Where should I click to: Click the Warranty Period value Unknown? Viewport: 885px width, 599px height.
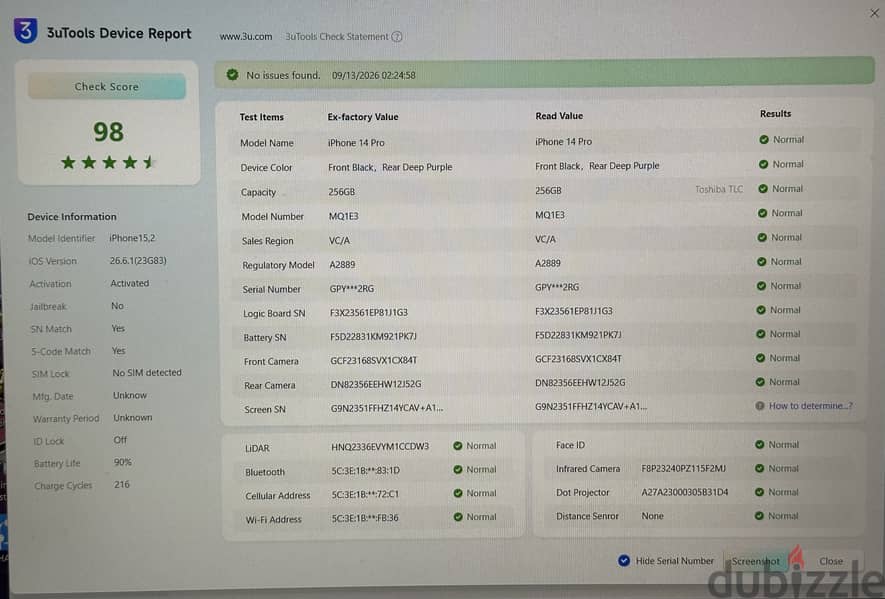(x=133, y=417)
